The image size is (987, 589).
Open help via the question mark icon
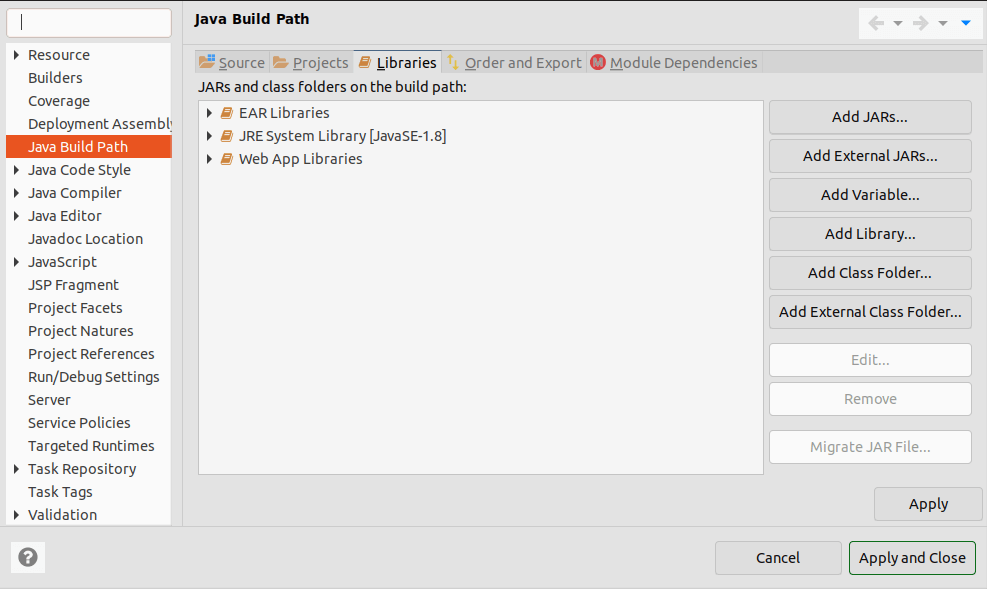(x=27, y=557)
